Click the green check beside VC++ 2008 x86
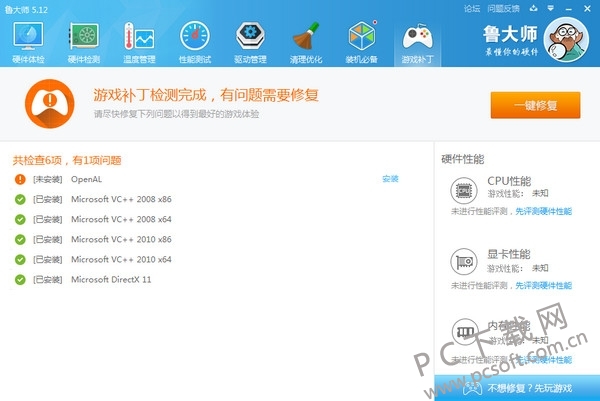The image size is (600, 401). 20,199
